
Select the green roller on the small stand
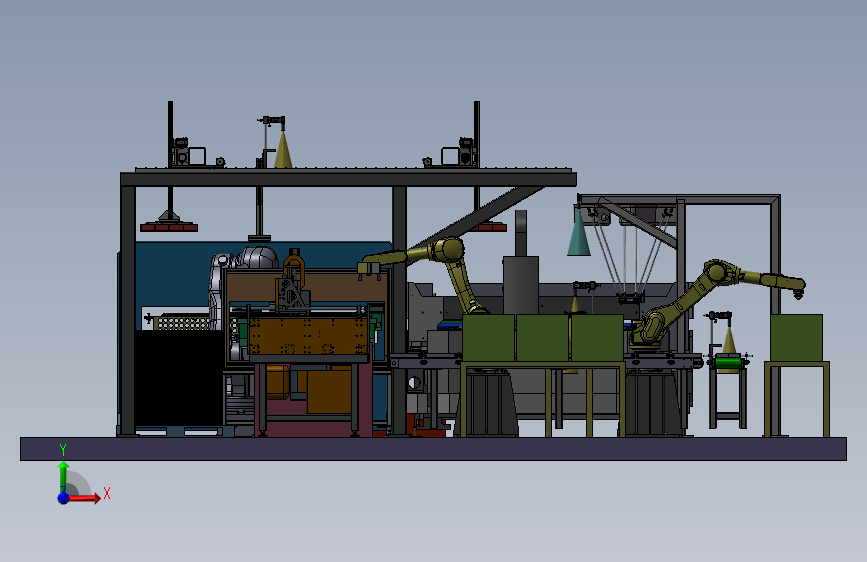[x=728, y=363]
